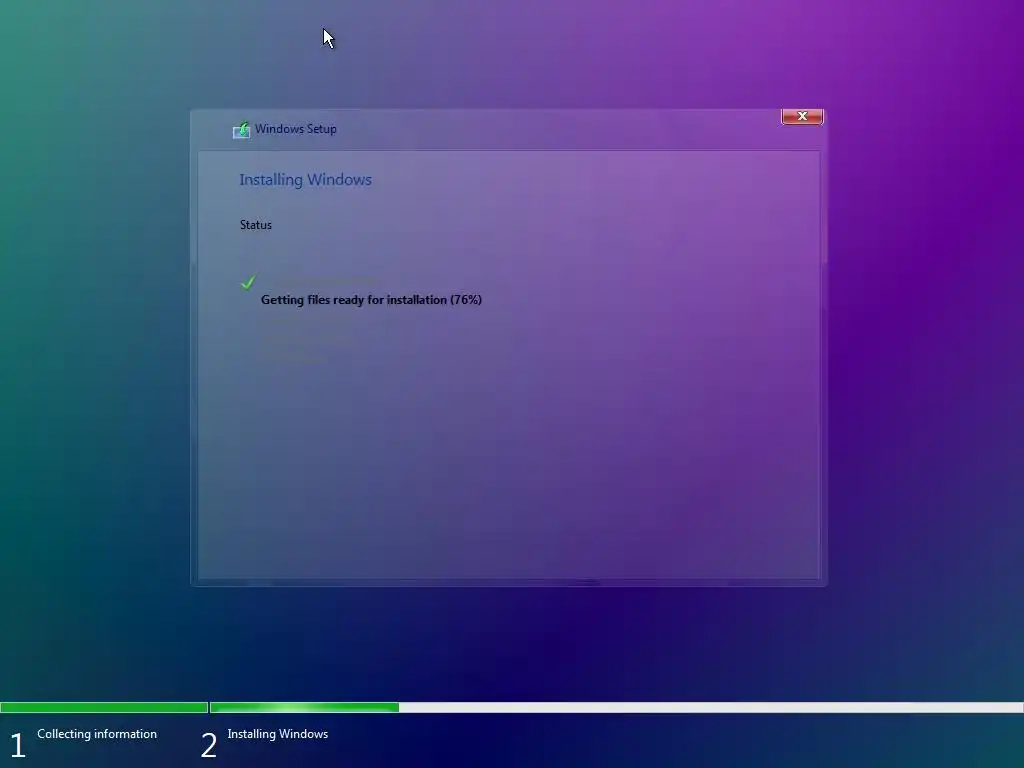Screen dimensions: 1024x768
Task: Select the 'Getting files ready for installation (76%)' status
Action: point(371,300)
